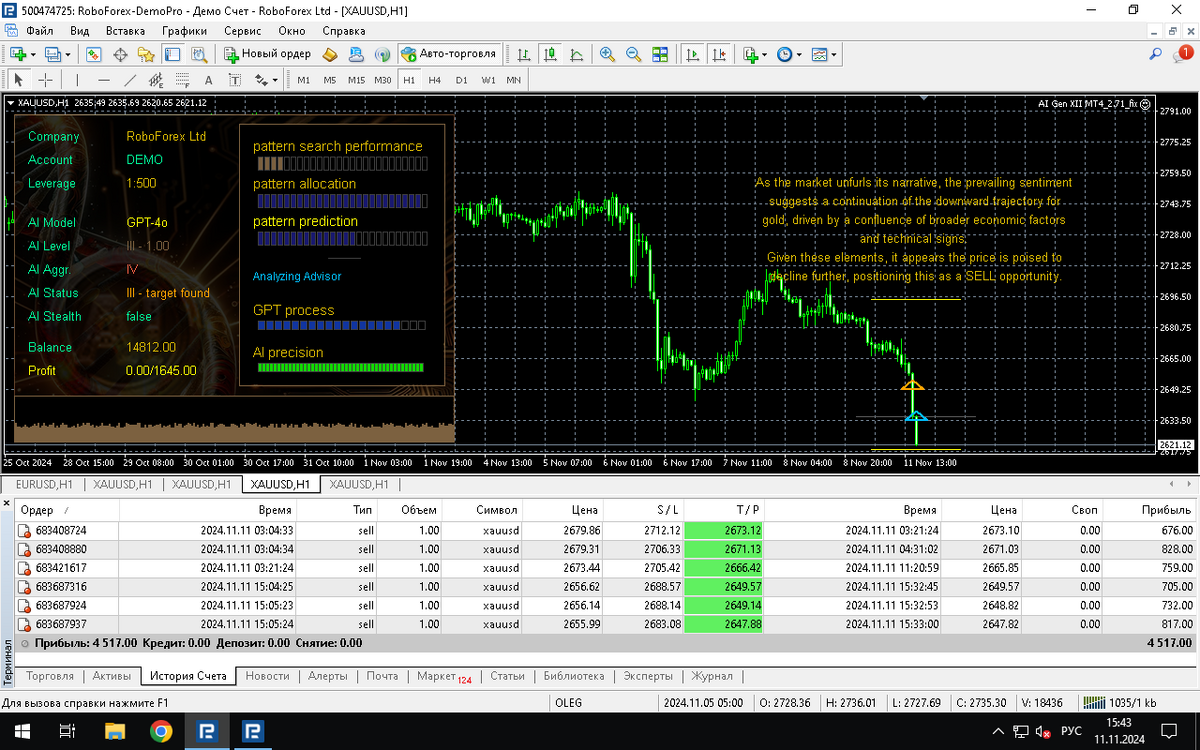The width and height of the screenshot is (1200, 750).
Task: Toggle the Авто-торговля button
Action: point(448,54)
